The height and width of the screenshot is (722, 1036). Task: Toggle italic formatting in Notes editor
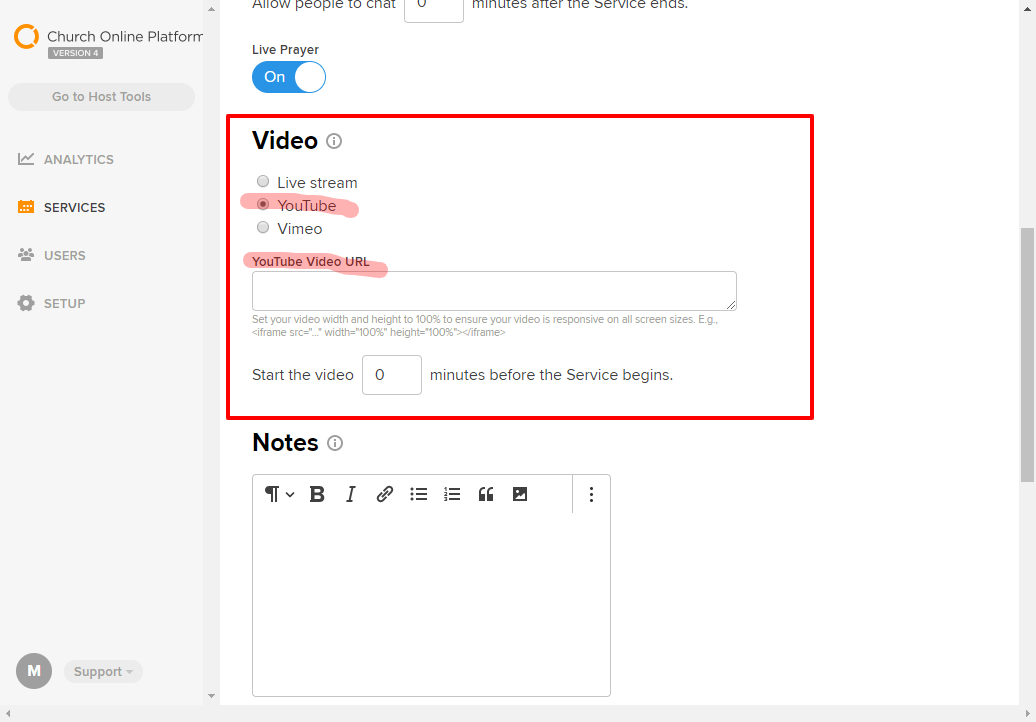[x=351, y=494]
